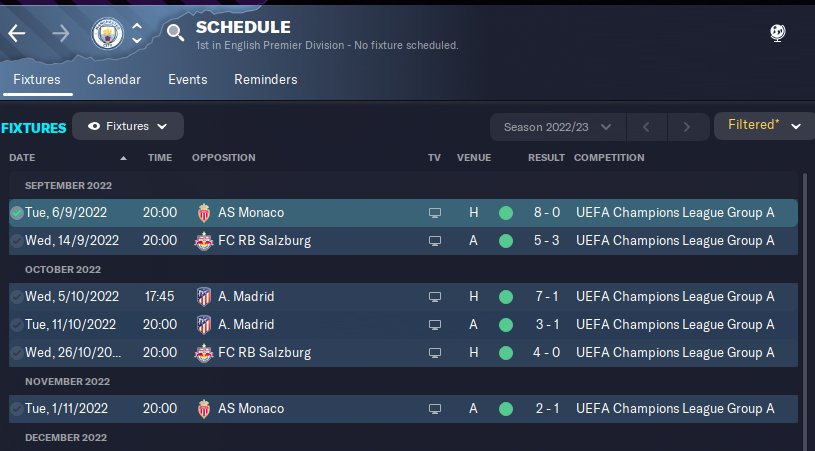Toggle the checkmark for Tue, 1/11/2022 fixture
Screen dimensions: 815x451
click(x=16, y=409)
